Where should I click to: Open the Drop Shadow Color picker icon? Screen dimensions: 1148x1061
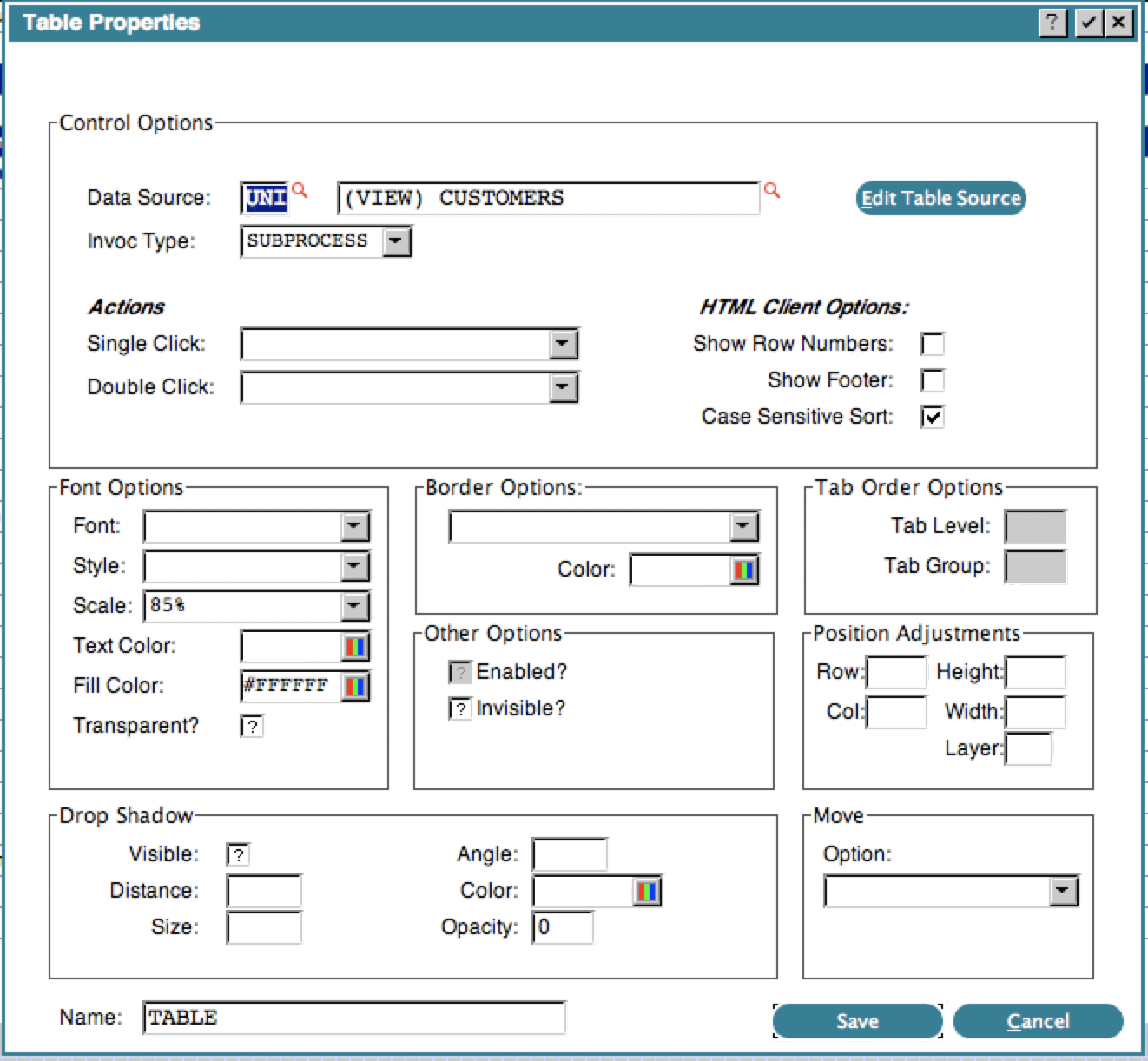pos(647,892)
